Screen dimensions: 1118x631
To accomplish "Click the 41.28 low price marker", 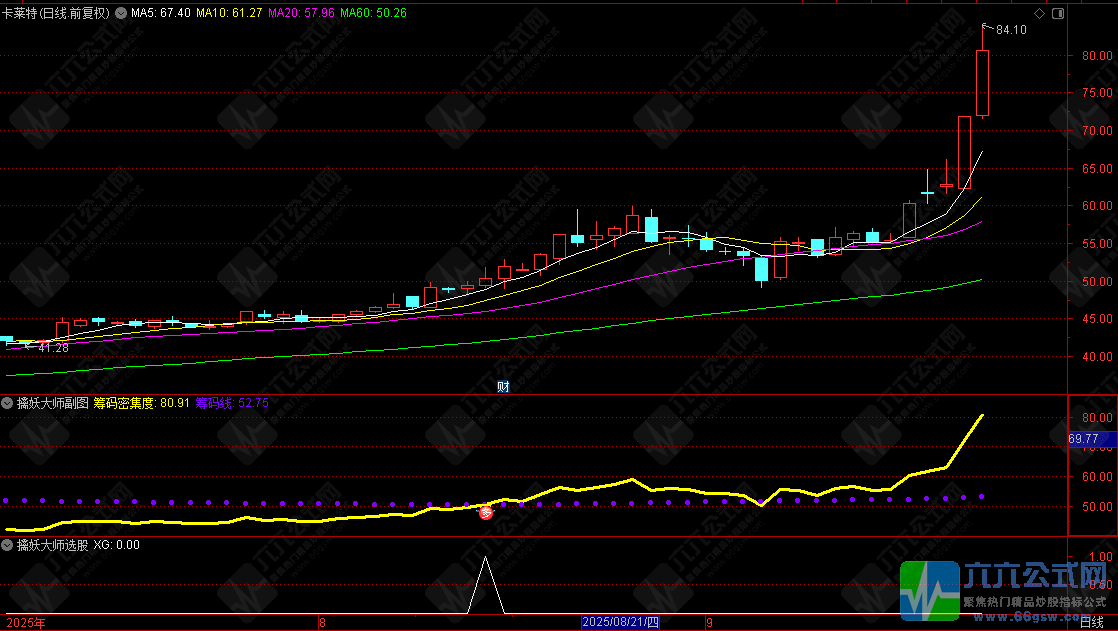I will point(53,348).
